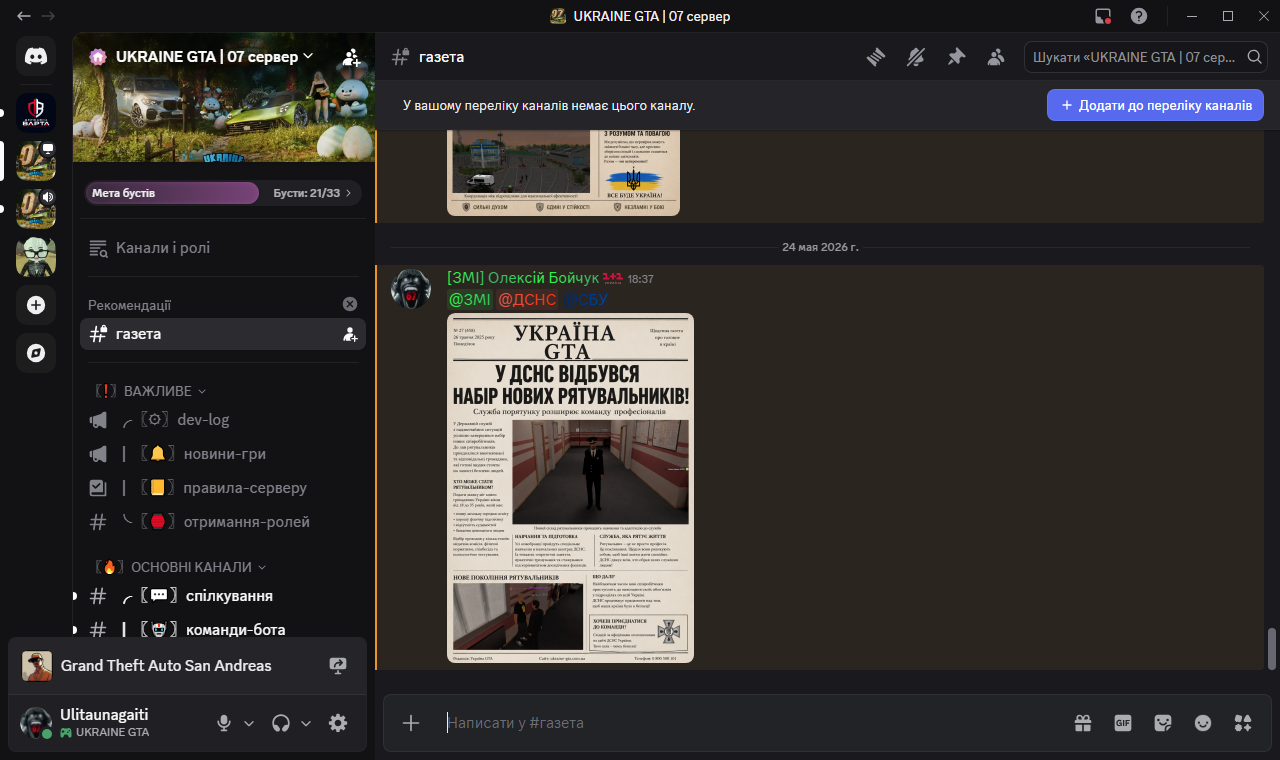
Task: Open attachment plus button in message bar
Action: point(411,723)
